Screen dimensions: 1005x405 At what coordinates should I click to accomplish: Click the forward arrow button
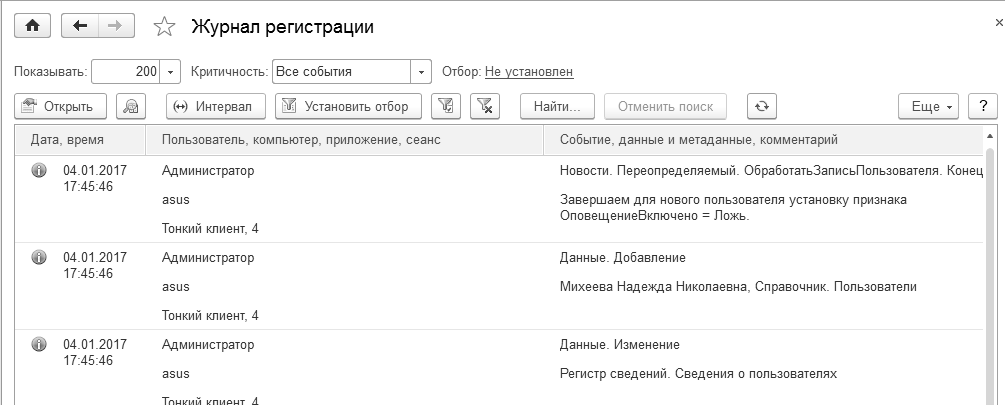point(116,27)
